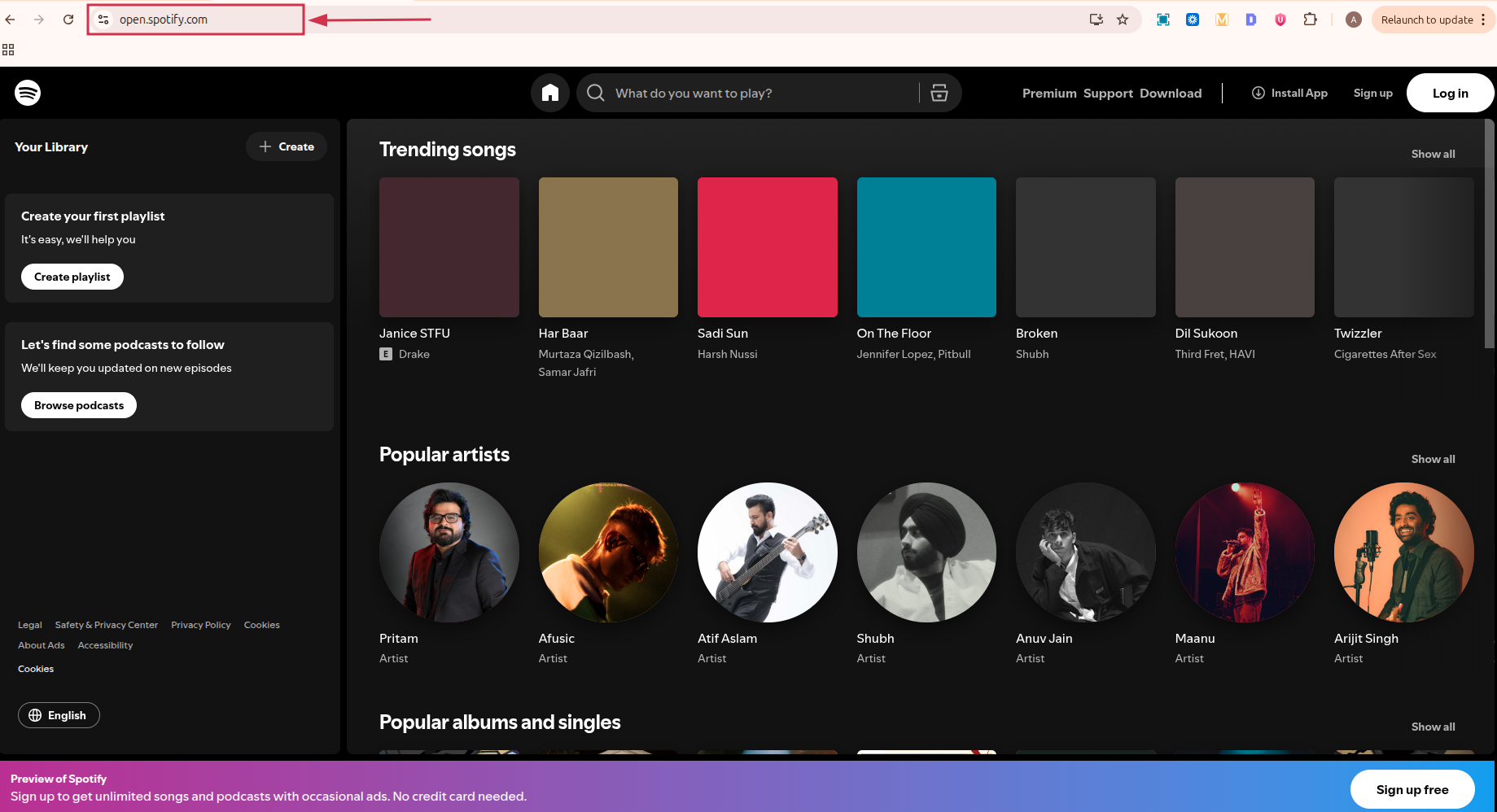Click Log in button
The image size is (1497, 812).
(x=1450, y=93)
